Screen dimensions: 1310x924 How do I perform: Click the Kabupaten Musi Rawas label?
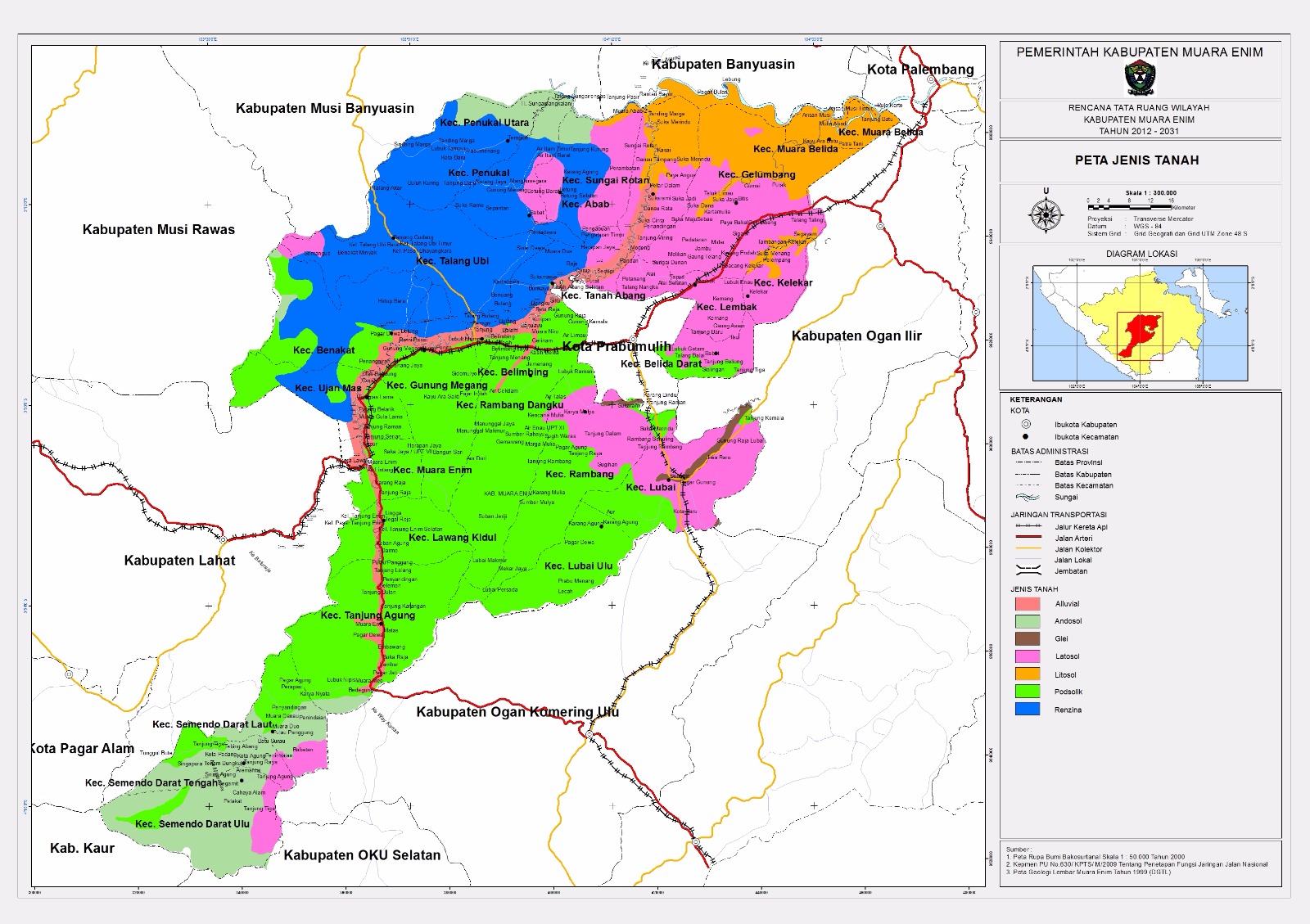[x=159, y=230]
